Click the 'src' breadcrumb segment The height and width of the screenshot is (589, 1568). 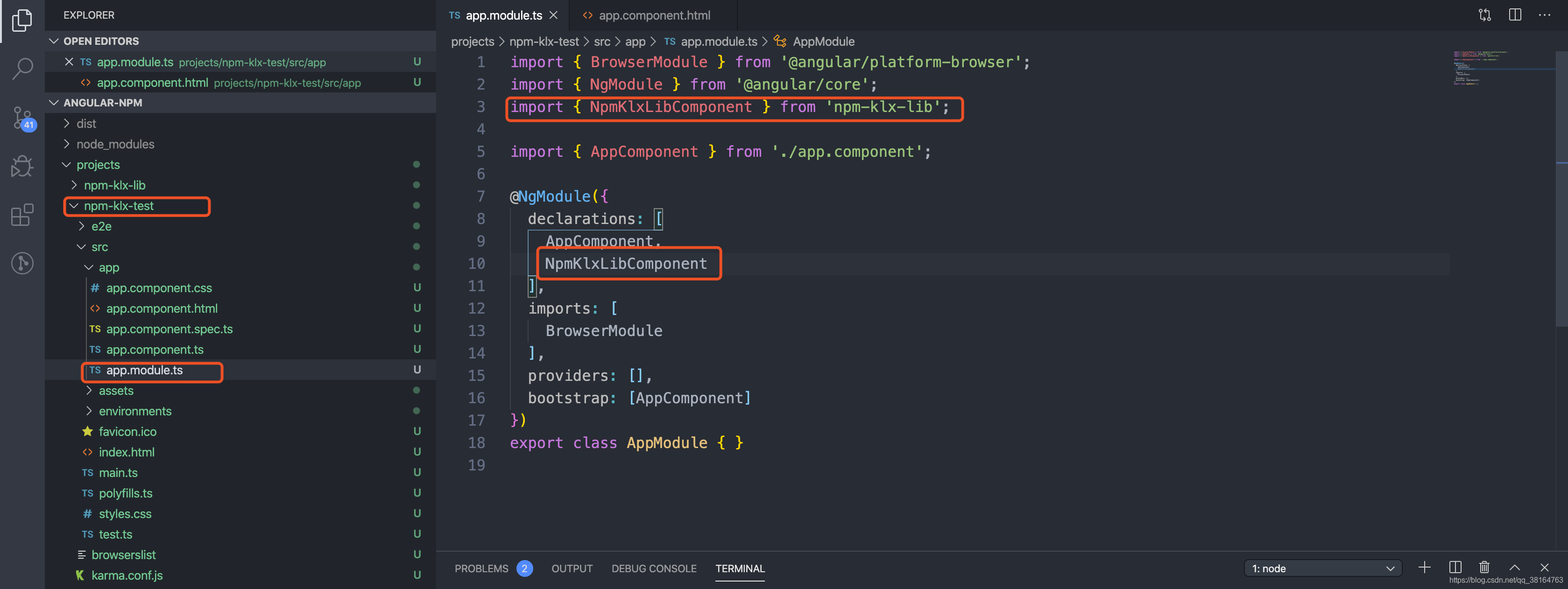tap(601, 42)
